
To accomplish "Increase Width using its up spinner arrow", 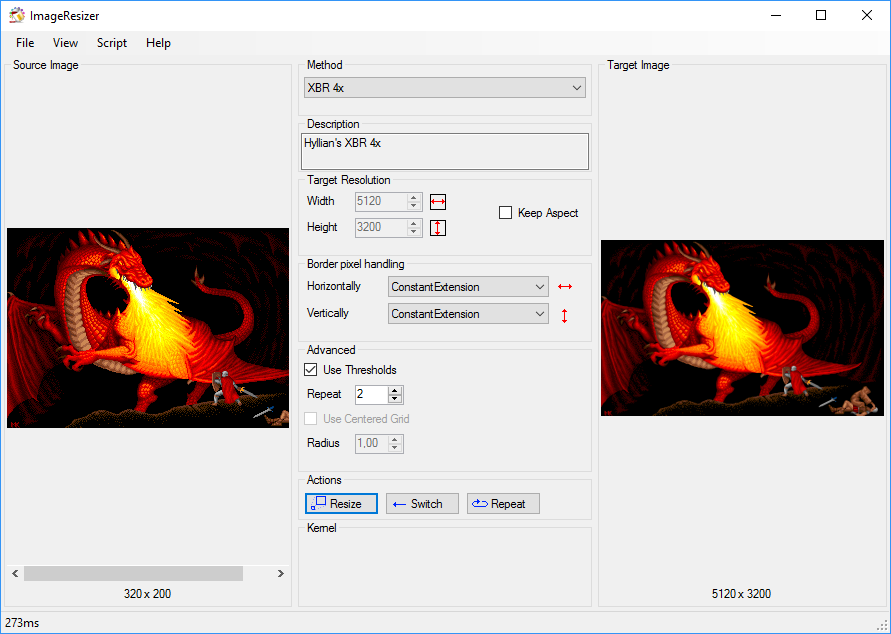I will point(414,197).
